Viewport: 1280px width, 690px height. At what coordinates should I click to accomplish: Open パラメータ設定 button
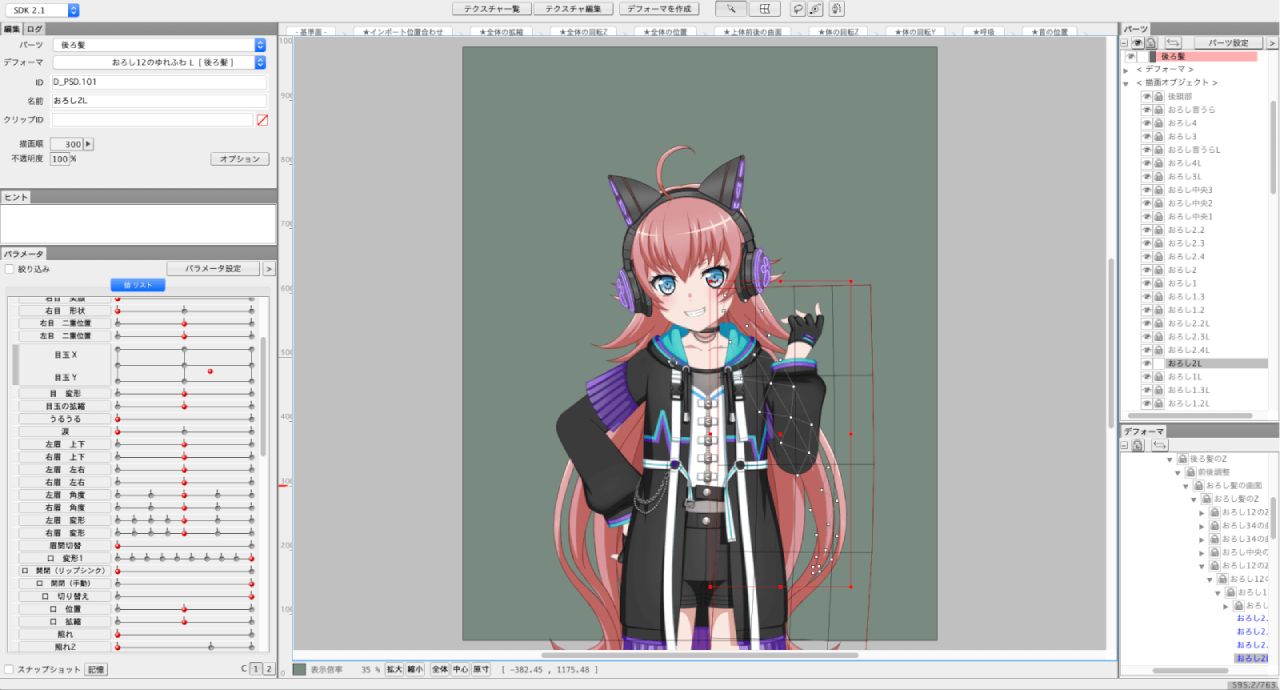[x=213, y=269]
